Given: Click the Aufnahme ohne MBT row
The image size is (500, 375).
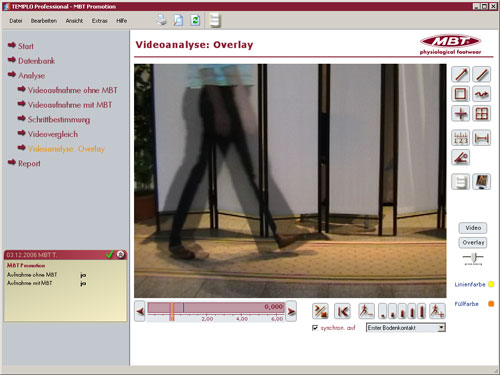Looking at the screenshot, I should pos(47,275).
